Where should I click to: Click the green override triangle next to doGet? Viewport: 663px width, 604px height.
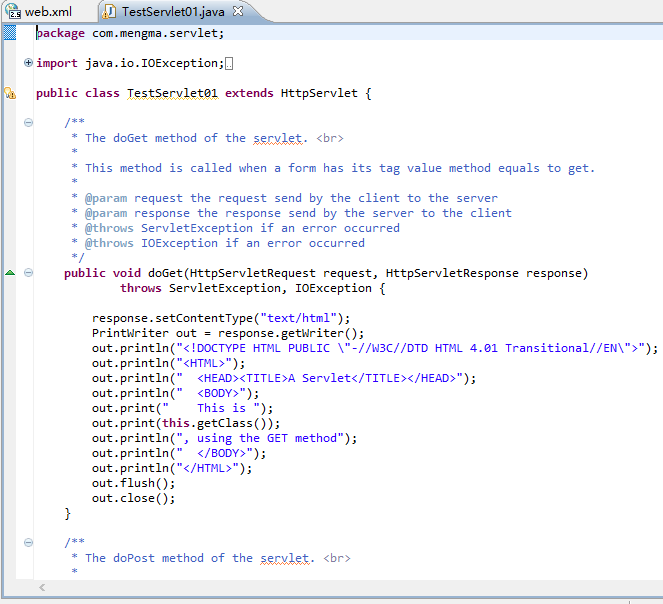pyautogui.click(x=10, y=273)
